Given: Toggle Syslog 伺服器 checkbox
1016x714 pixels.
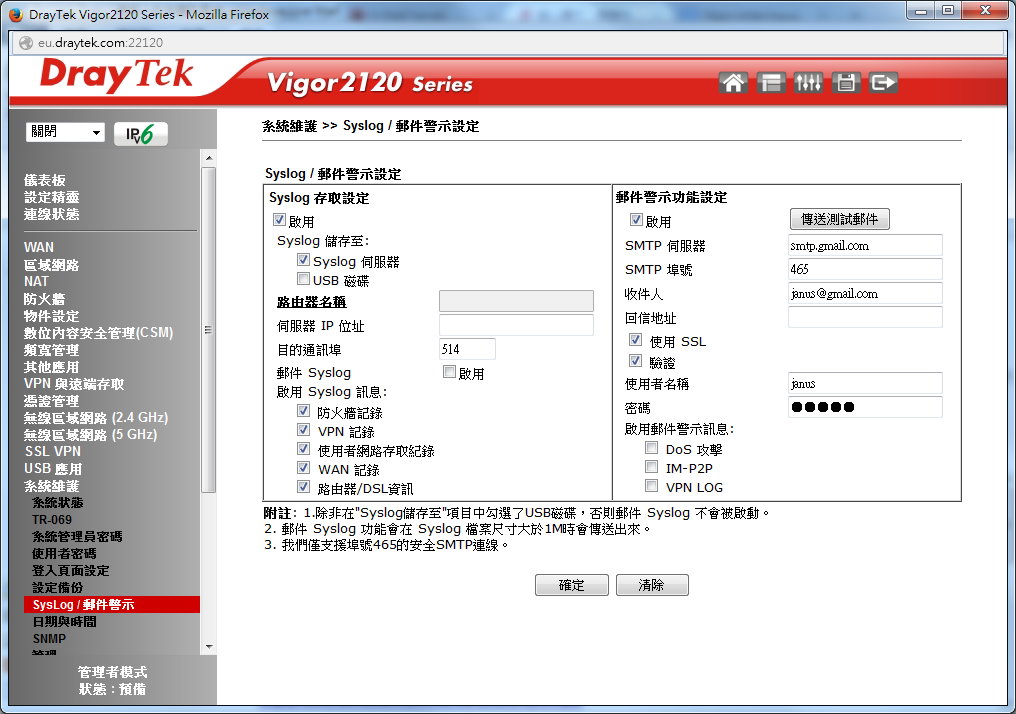Looking at the screenshot, I should pos(303,260).
